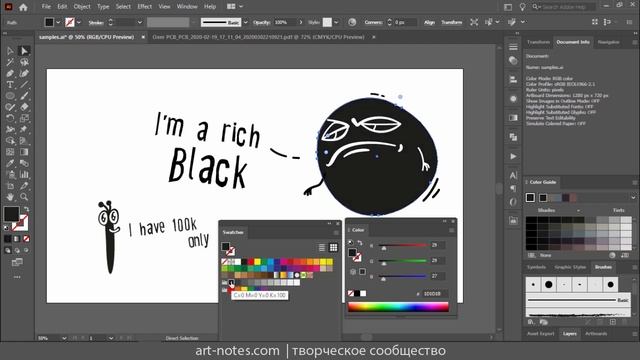Select the Hand tool

point(10,197)
